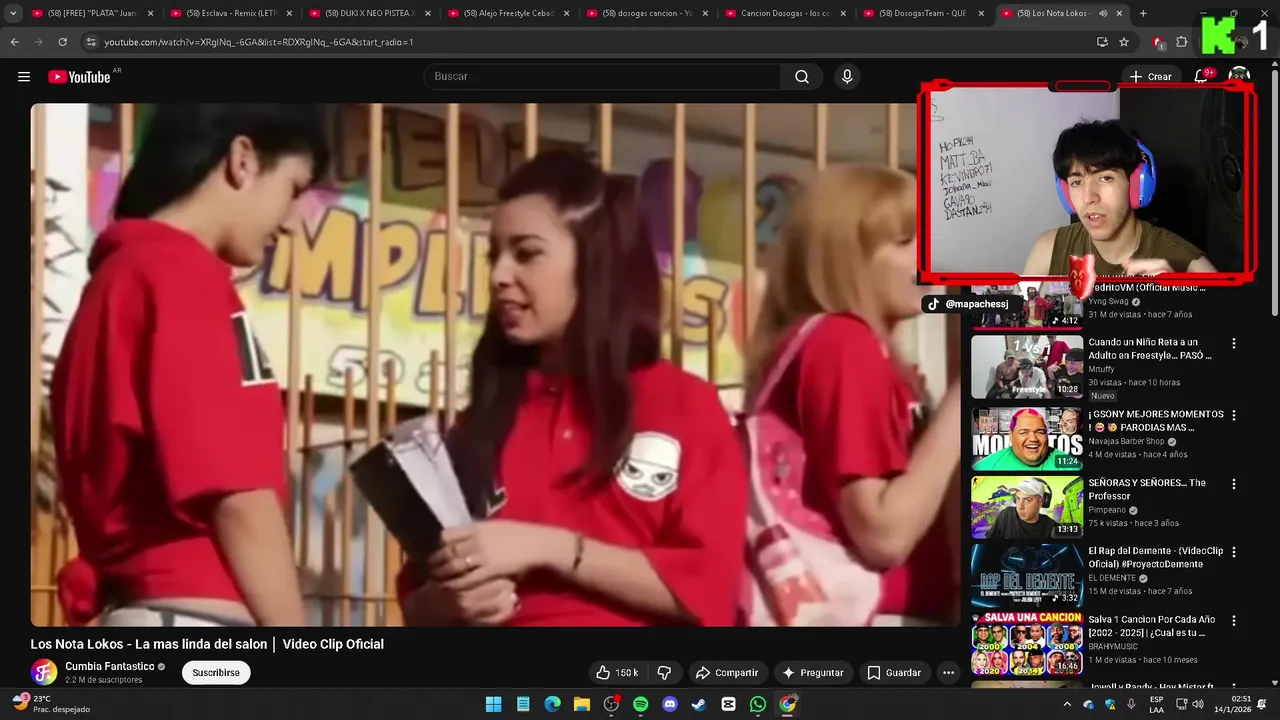Open the Cumbia Fantastico channel link
Viewport: 1280px width, 720px height.
109,666
